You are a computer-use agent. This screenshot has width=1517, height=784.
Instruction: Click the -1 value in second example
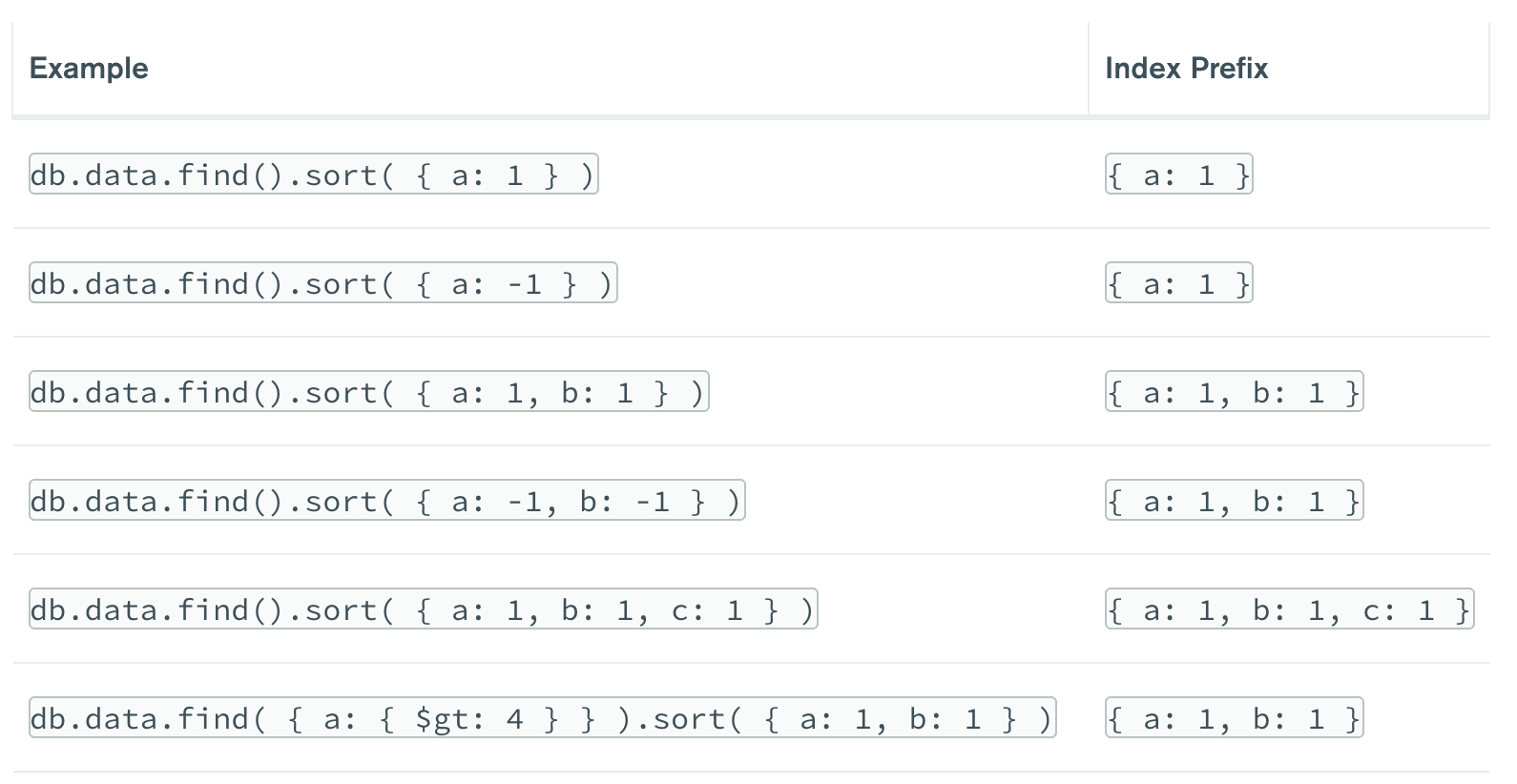pyautogui.click(x=524, y=284)
